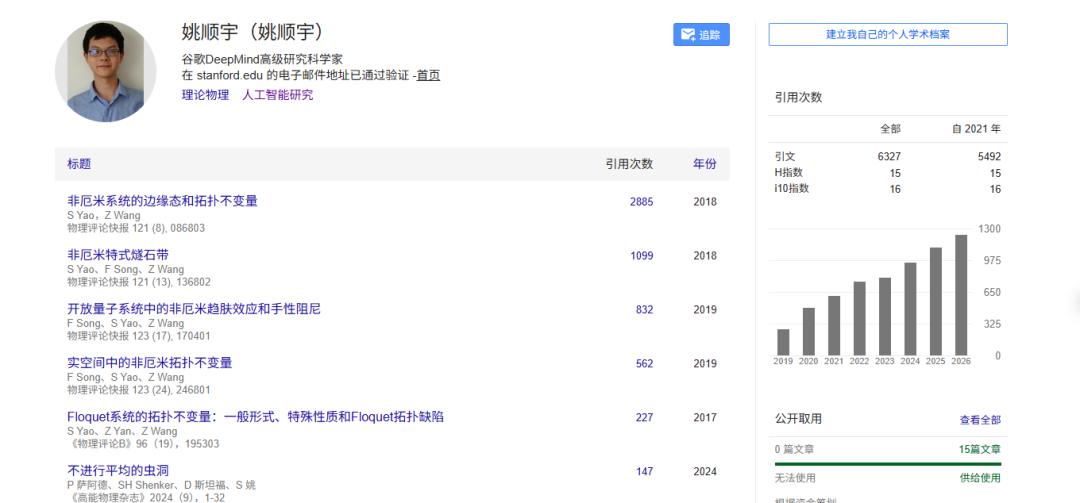This screenshot has height=503, width=1080.
Task: Click the since-2021 citations value 5492
Action: pyautogui.click(x=989, y=157)
